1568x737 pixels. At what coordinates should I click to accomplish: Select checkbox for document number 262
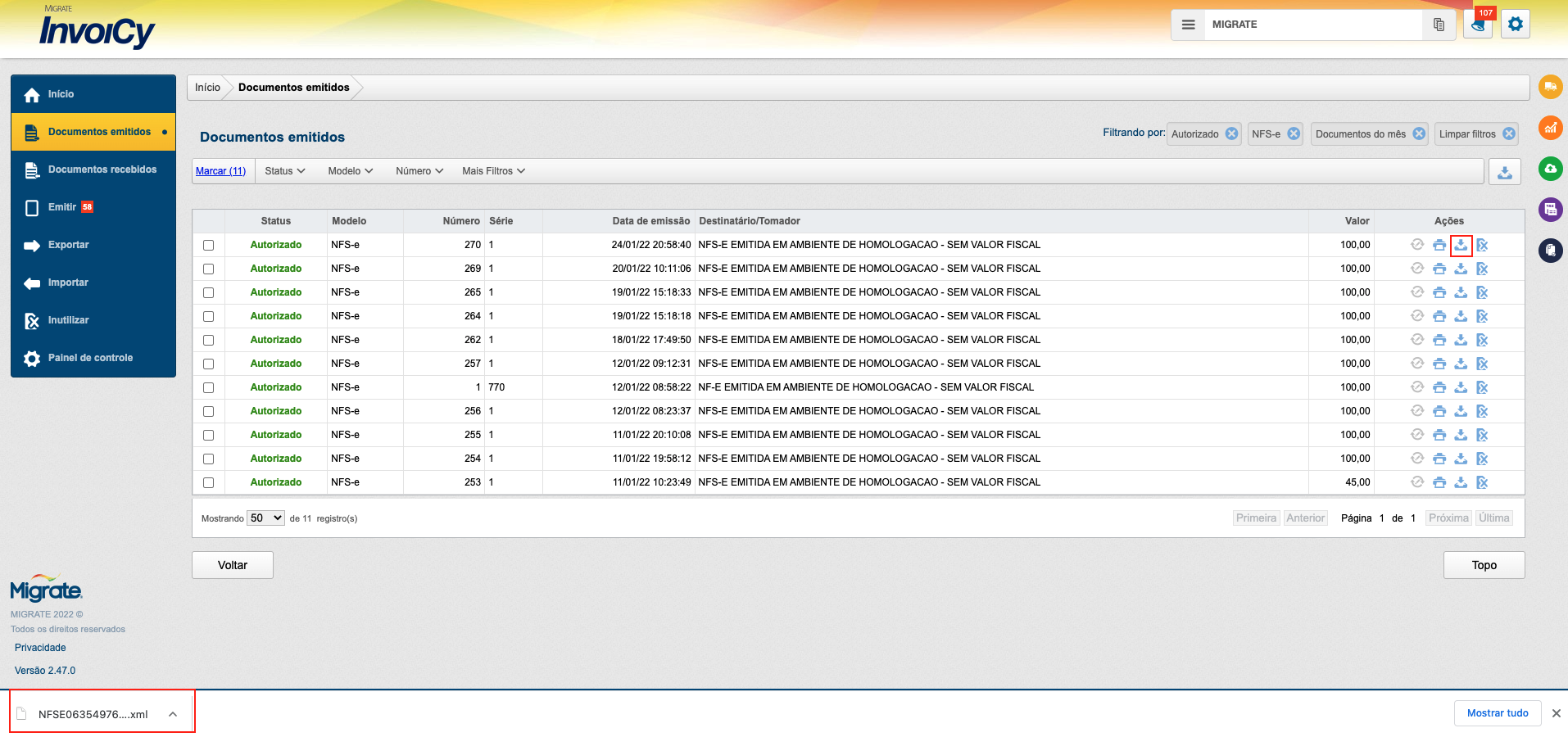[x=209, y=340]
